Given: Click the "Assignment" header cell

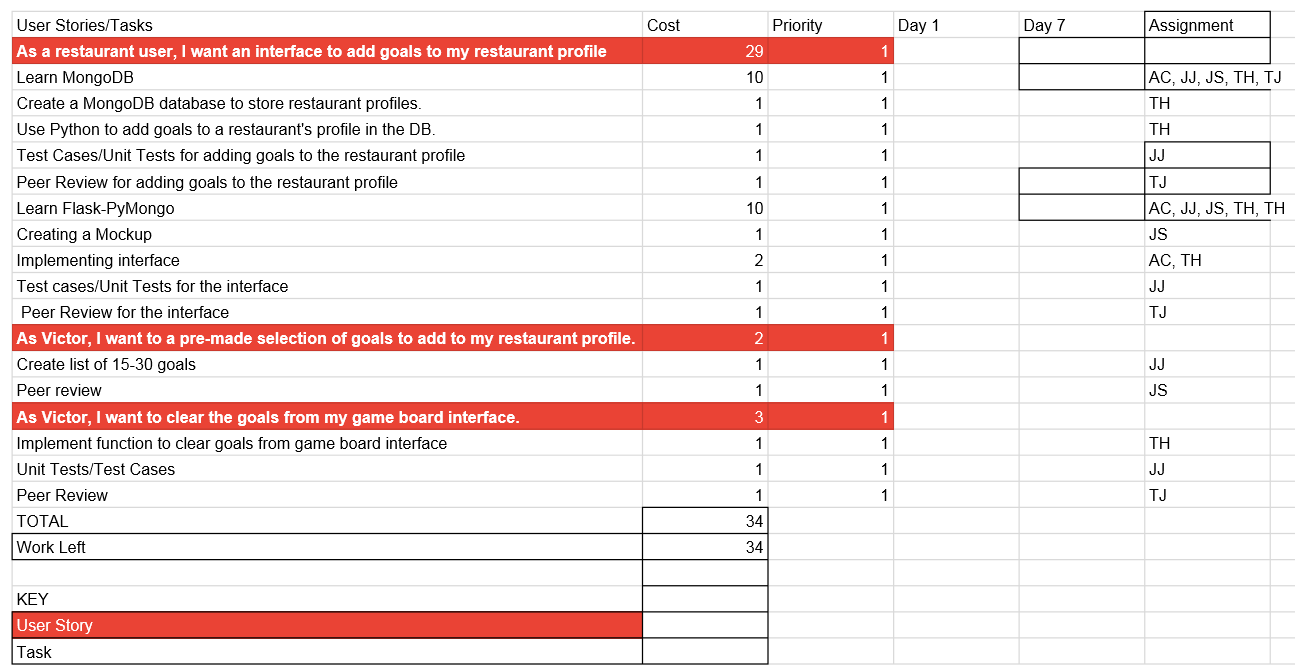Looking at the screenshot, I should click(x=1207, y=25).
